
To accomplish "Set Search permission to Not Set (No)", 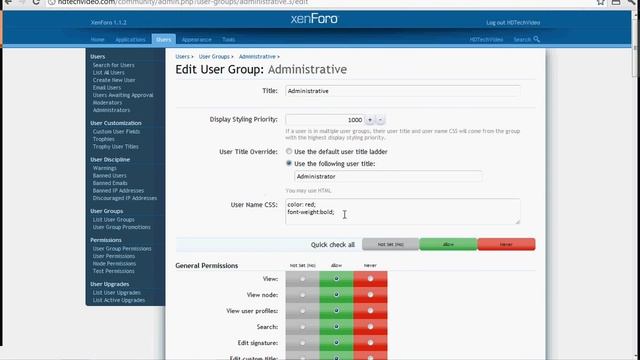I will pos(302,327).
